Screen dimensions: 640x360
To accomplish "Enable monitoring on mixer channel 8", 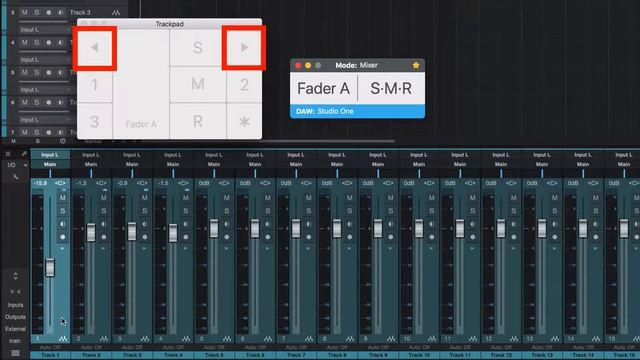I will click(x=349, y=224).
